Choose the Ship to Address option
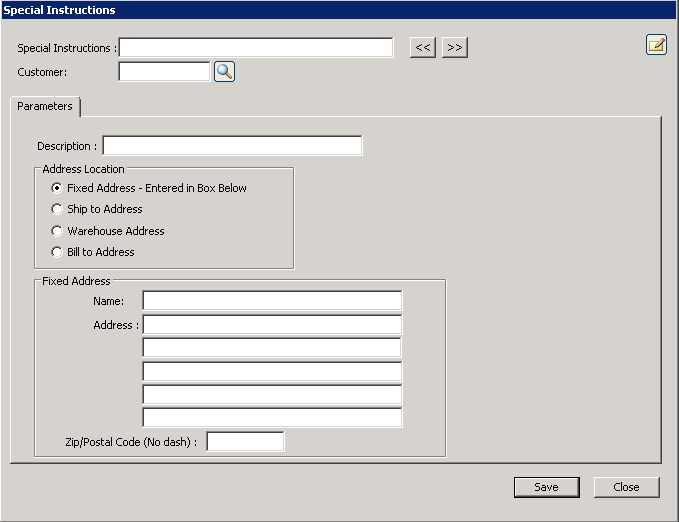 [58, 209]
